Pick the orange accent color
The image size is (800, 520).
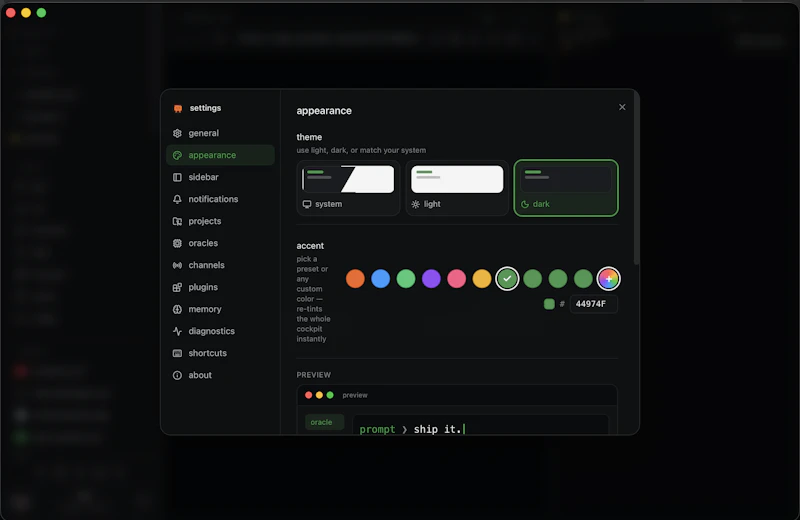pyautogui.click(x=355, y=279)
